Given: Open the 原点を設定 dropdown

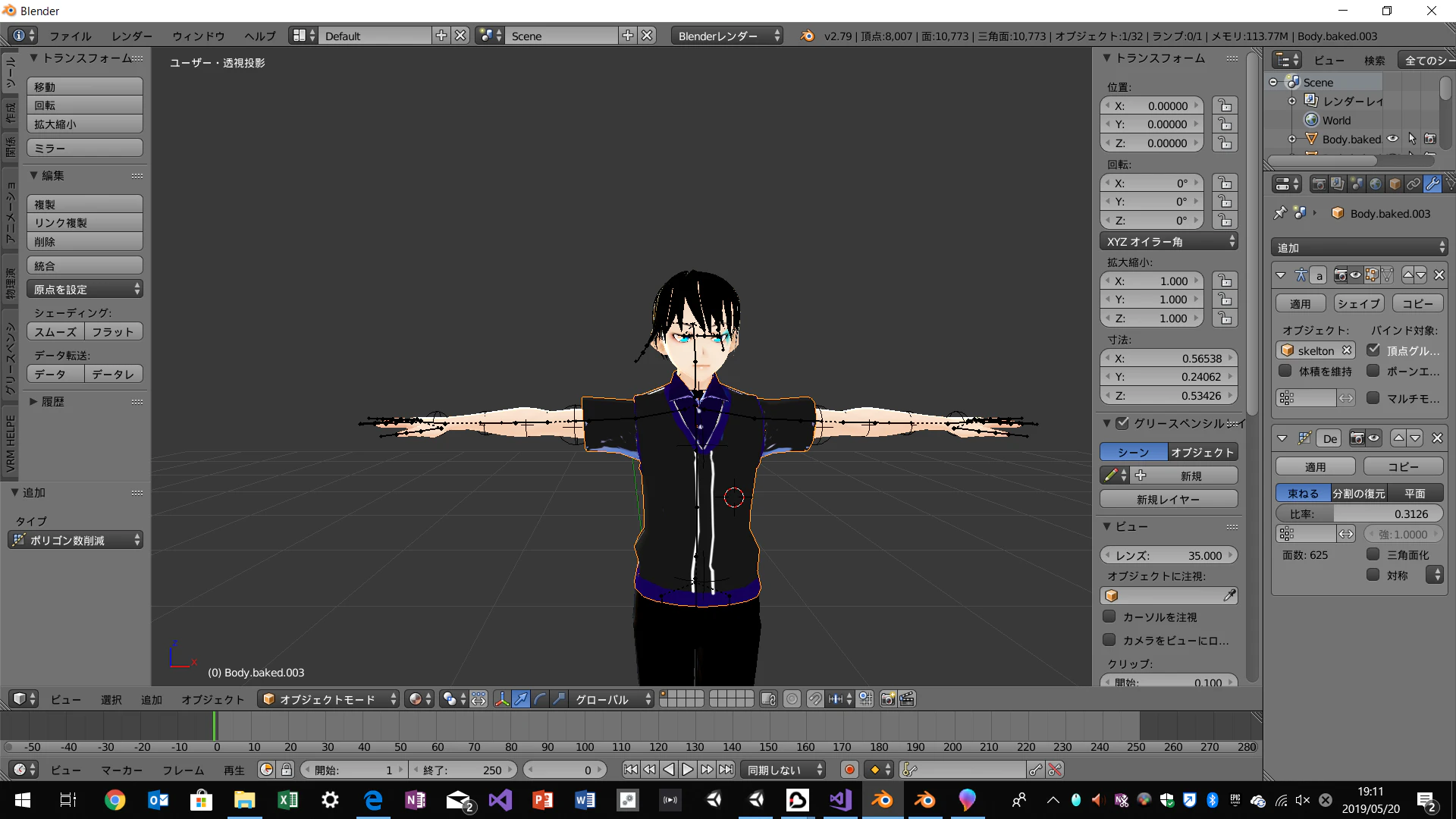Looking at the screenshot, I should pos(85,289).
